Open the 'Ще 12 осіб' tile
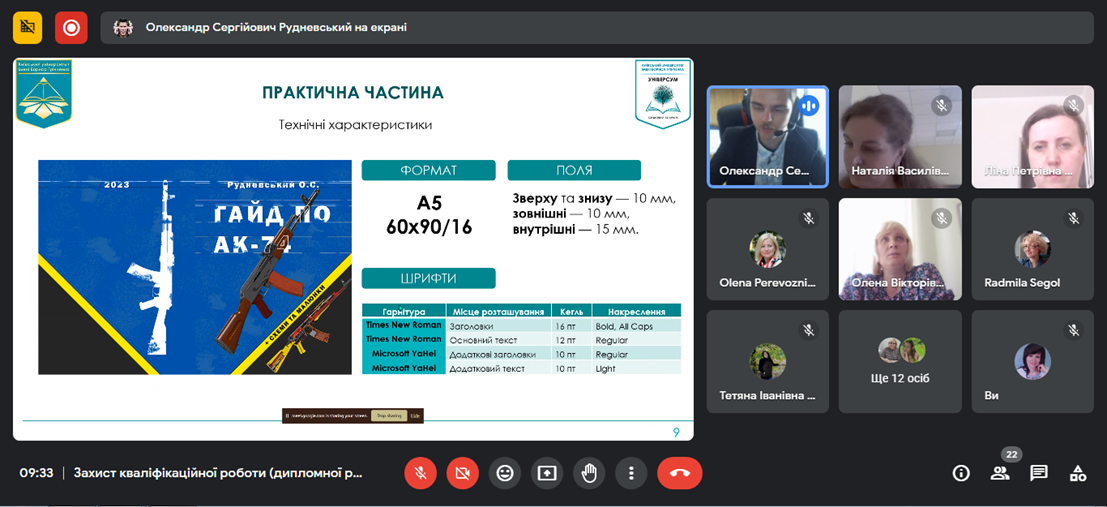The height and width of the screenshot is (507, 1107). tap(900, 362)
